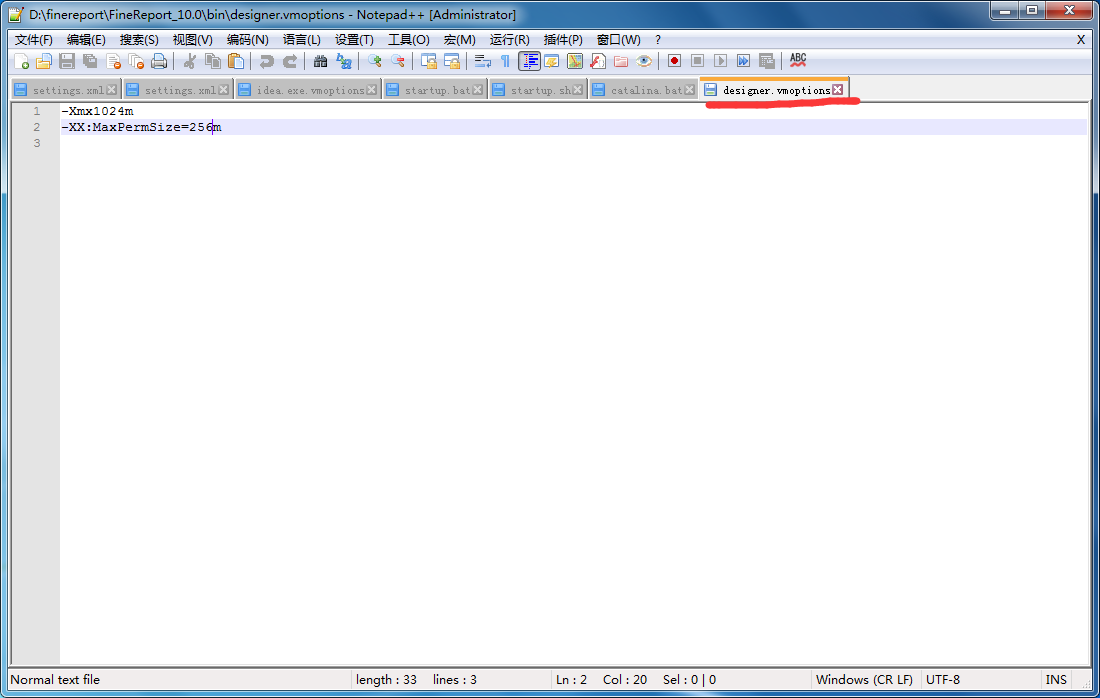Click the Windows (CR LF) status bar entry

point(864,680)
